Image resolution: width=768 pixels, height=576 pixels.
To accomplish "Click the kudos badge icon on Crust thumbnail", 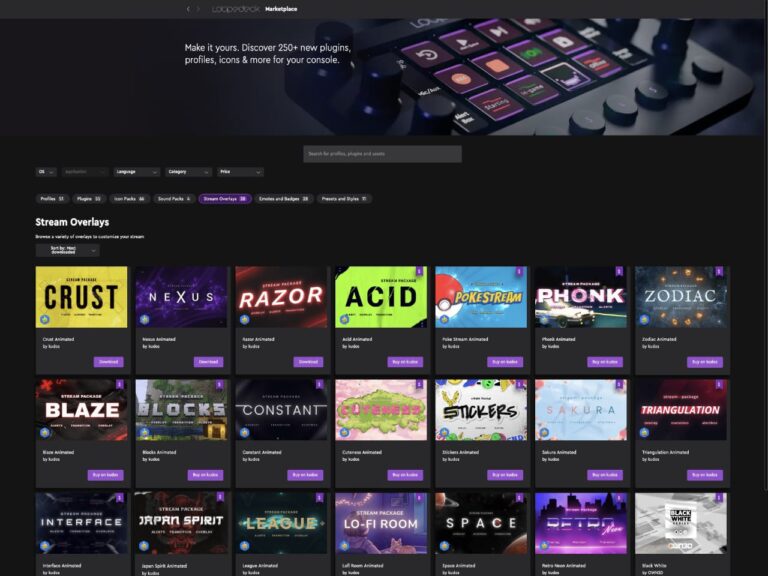I will [x=44, y=319].
